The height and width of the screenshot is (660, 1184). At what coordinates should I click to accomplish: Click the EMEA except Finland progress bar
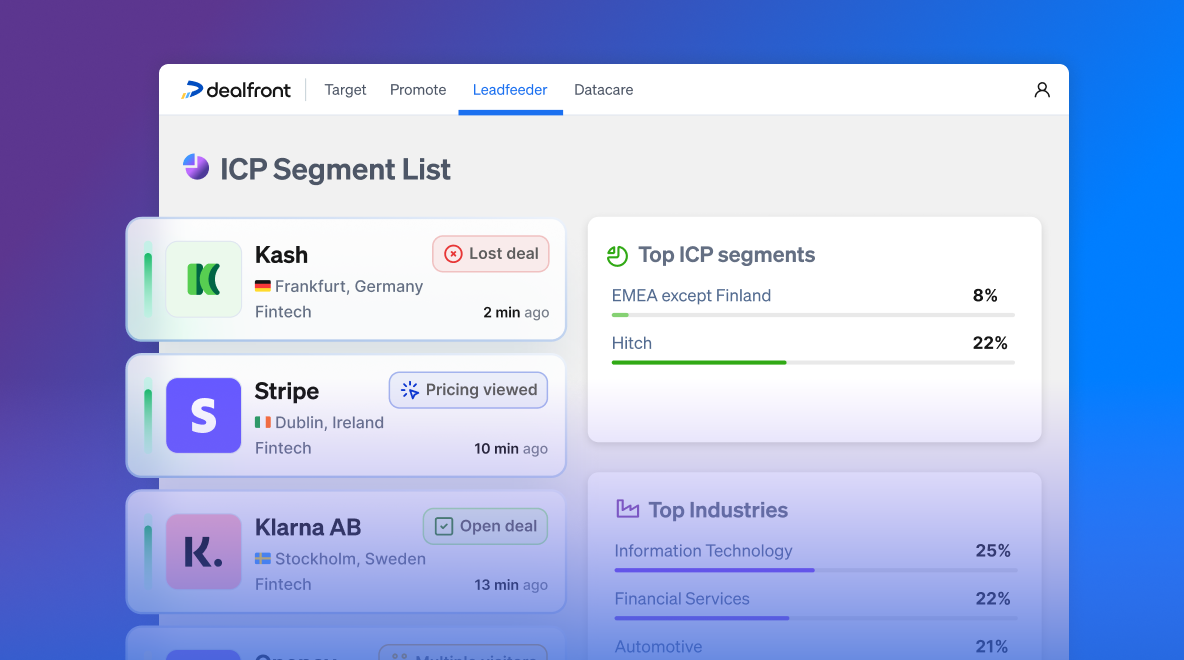click(812, 315)
